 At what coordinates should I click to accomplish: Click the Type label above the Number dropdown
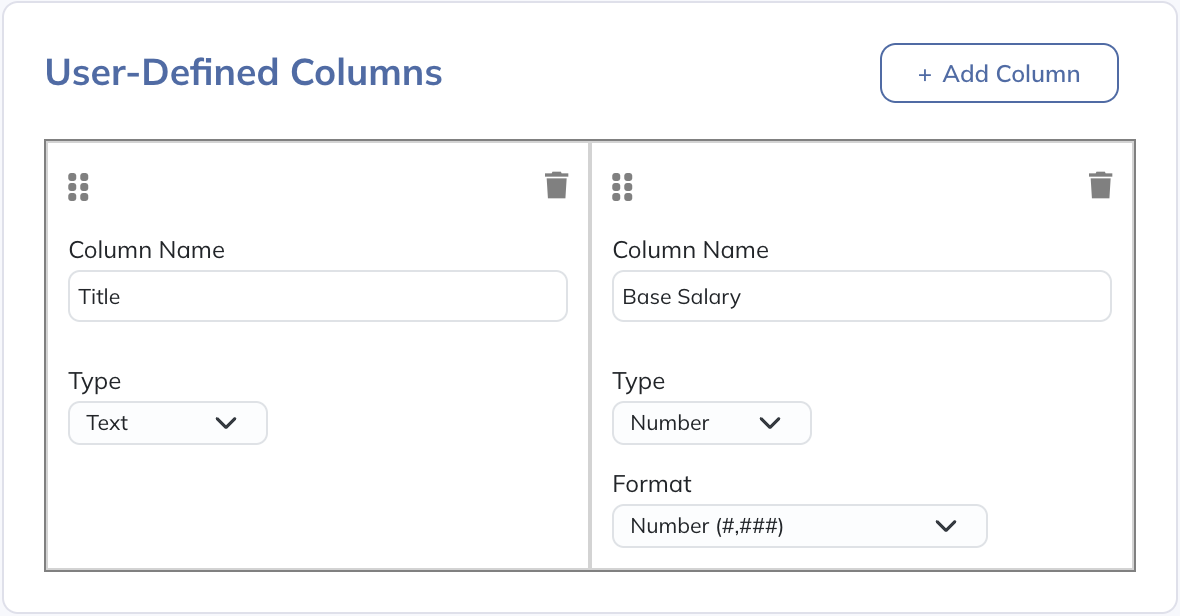(x=639, y=381)
